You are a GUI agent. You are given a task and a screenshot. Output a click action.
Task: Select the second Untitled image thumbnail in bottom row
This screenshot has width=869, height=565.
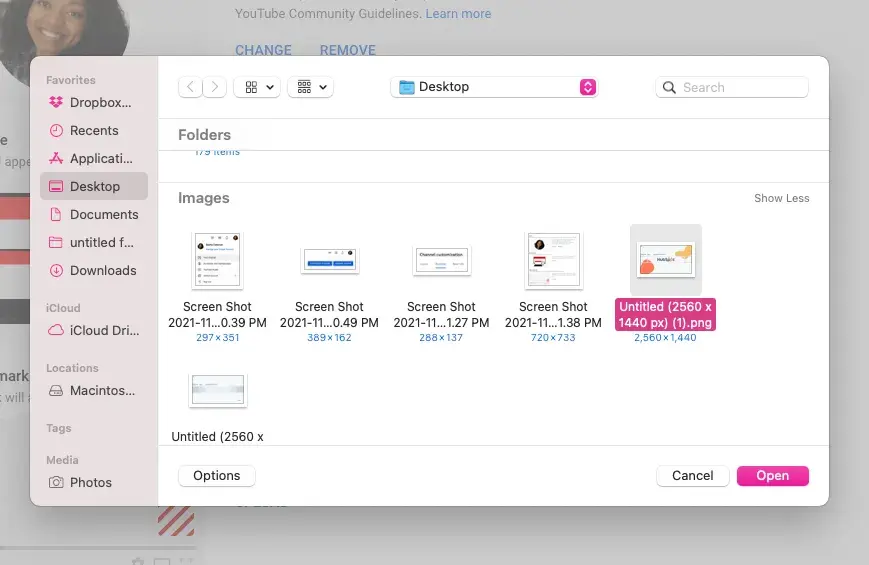point(218,390)
